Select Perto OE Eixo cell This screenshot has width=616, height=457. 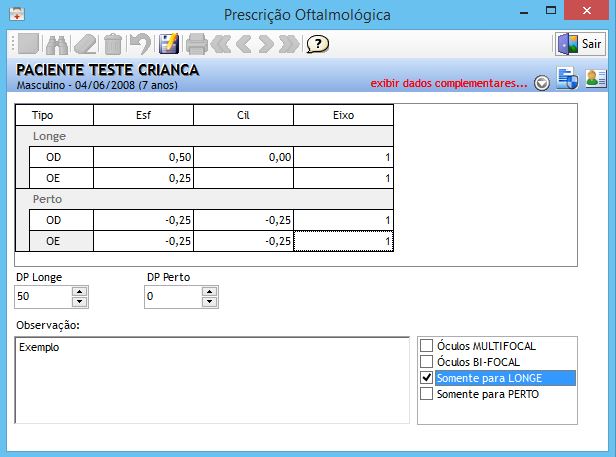343,241
